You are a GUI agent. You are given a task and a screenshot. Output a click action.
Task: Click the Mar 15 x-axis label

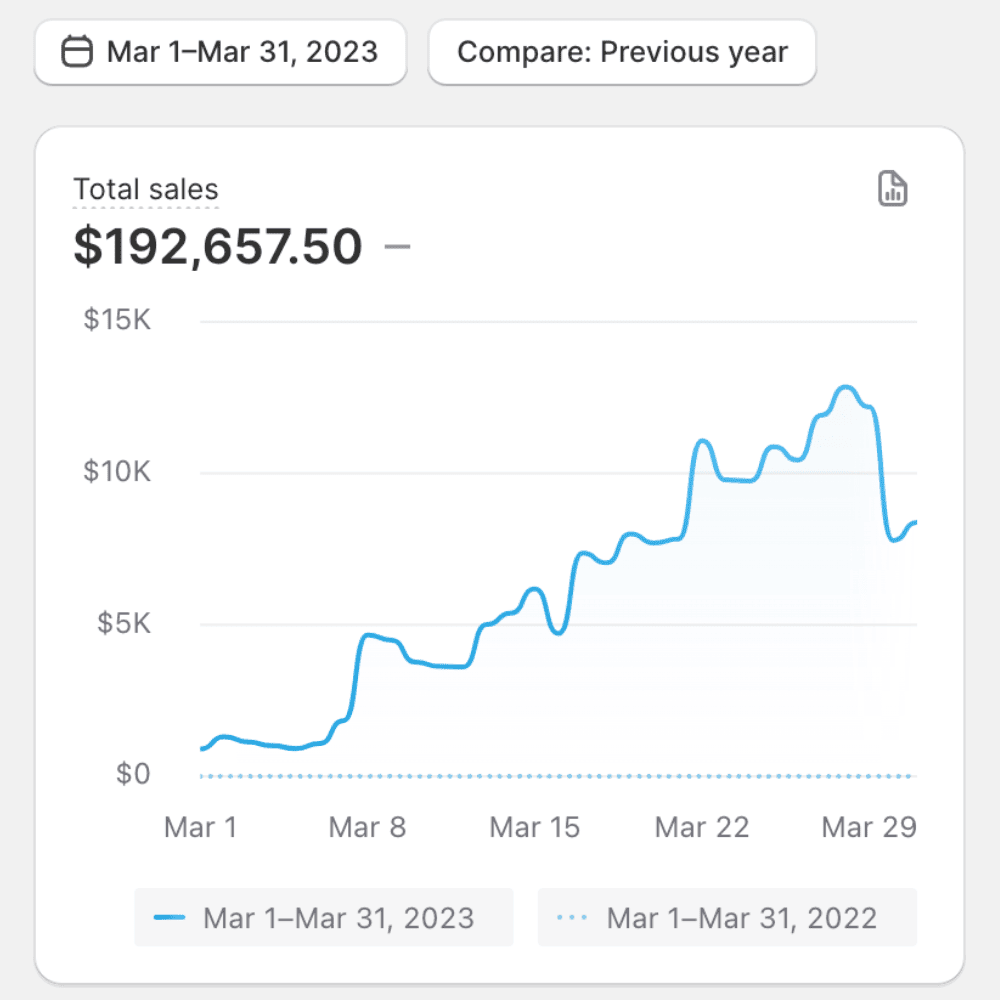tap(534, 827)
